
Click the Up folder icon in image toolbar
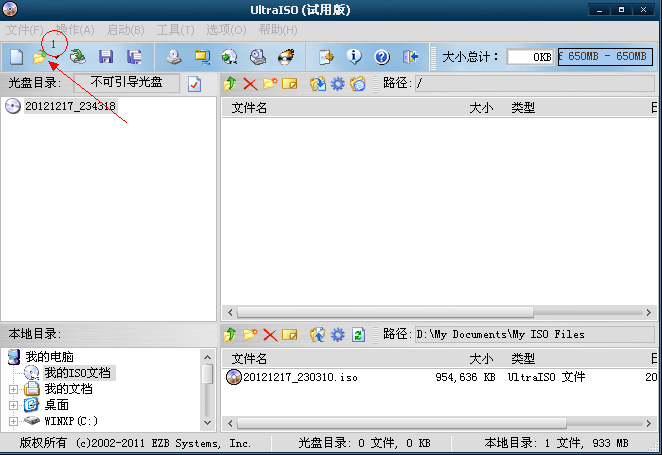[230, 84]
